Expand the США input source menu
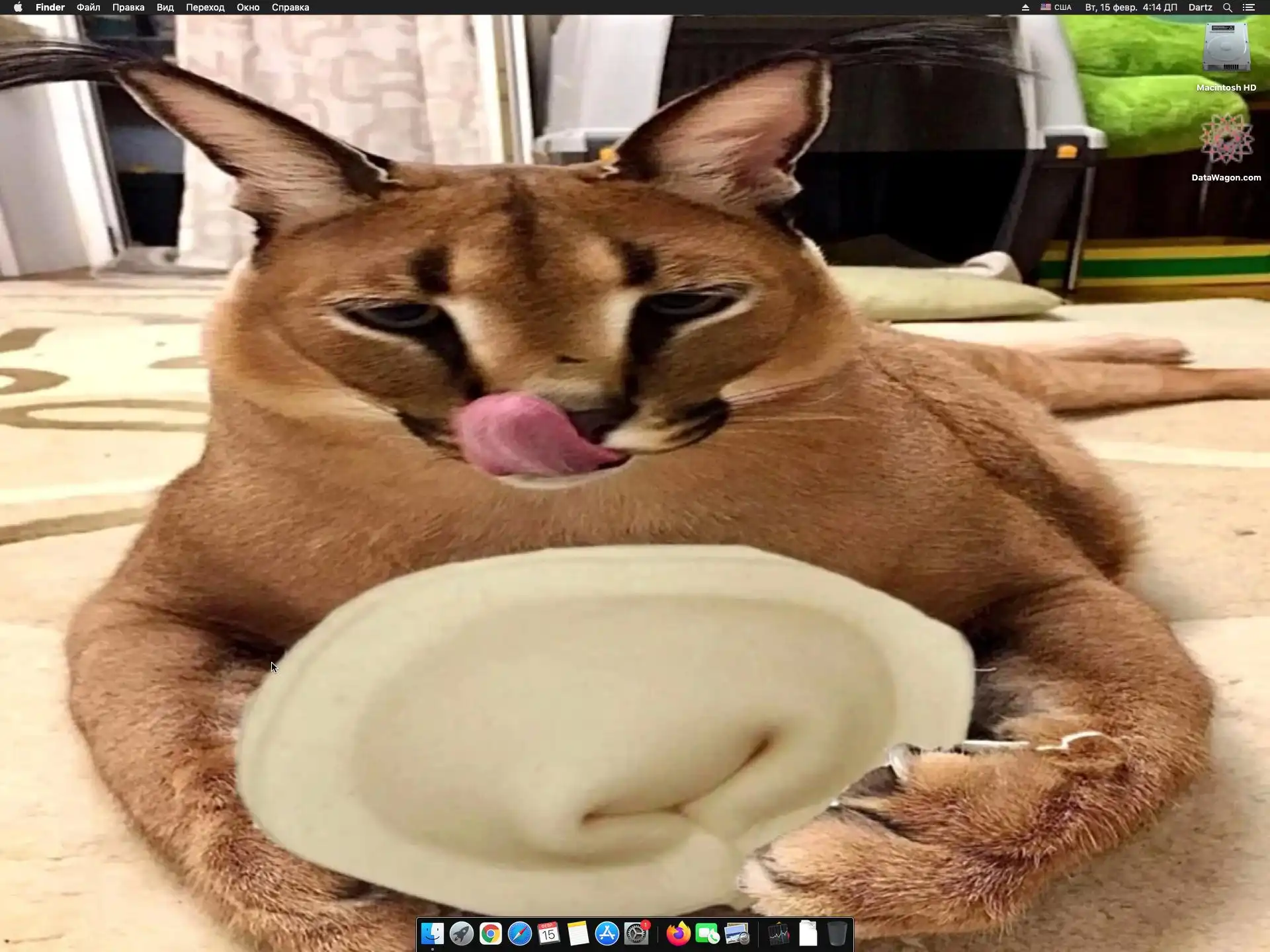The height and width of the screenshot is (952, 1270). (1056, 7)
